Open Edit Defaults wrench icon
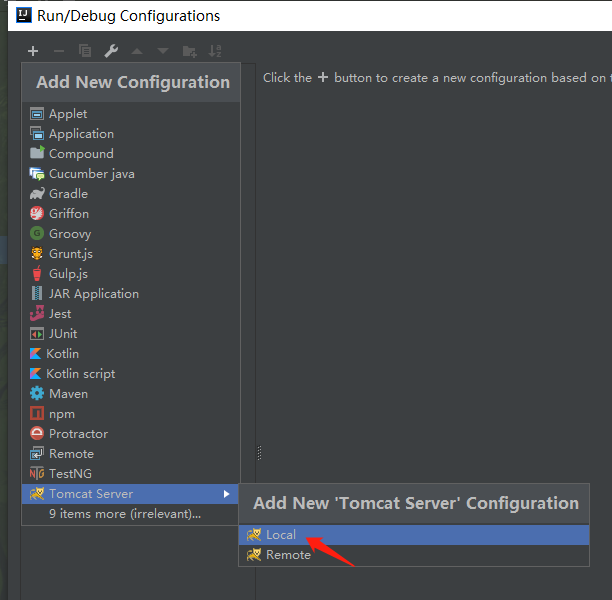Viewport: 612px width, 600px height. click(x=111, y=51)
